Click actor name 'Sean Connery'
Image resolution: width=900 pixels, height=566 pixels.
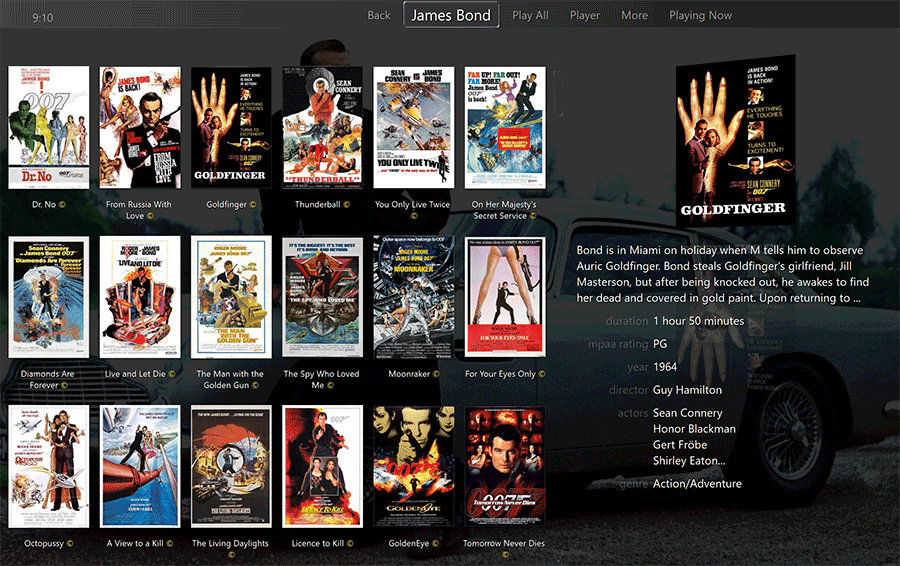[688, 413]
